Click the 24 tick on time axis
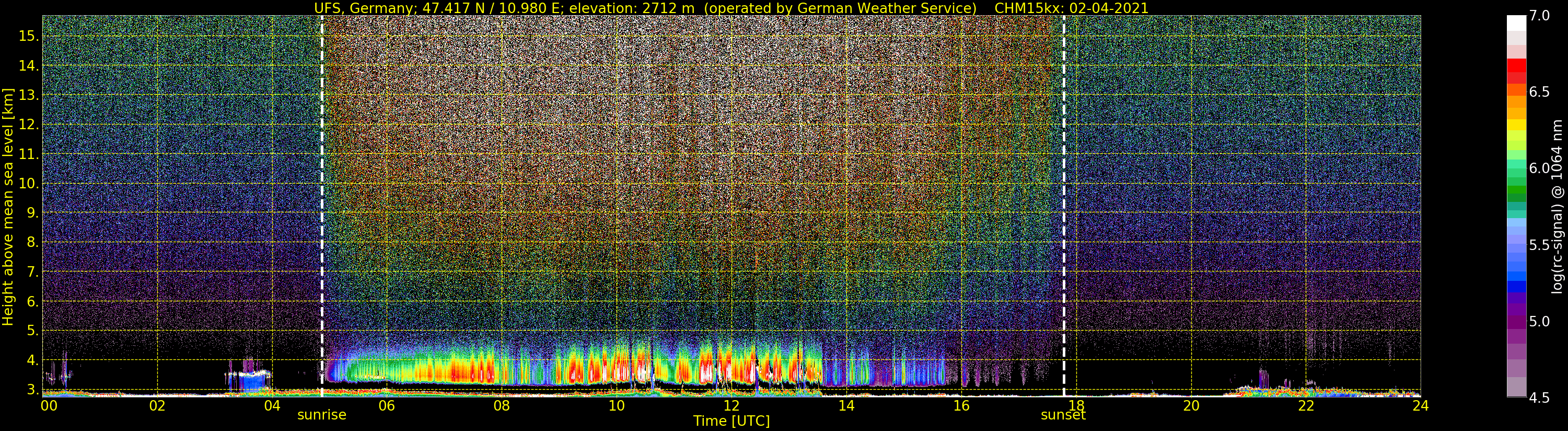 1420,406
